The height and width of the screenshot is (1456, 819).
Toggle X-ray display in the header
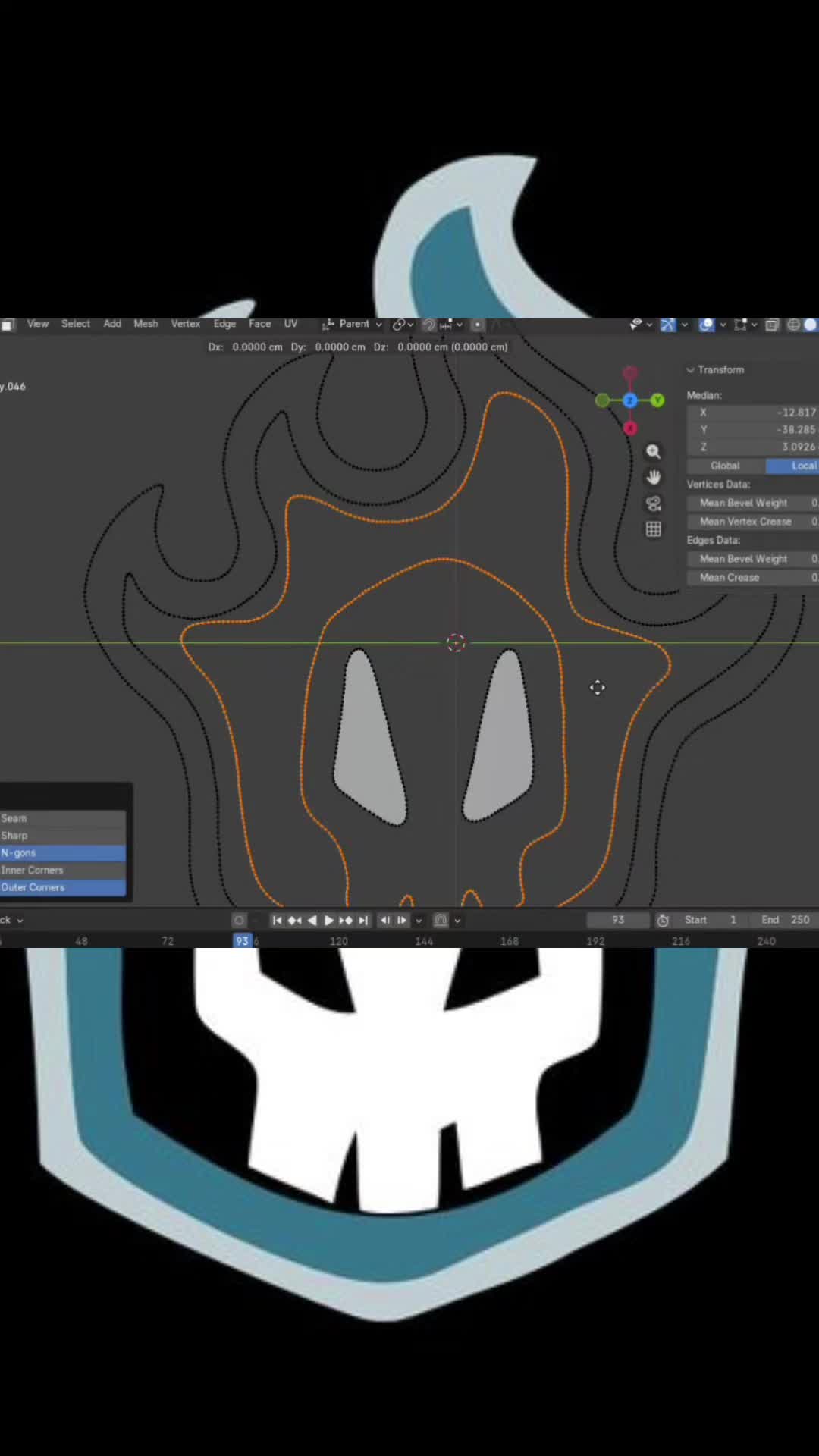(x=772, y=325)
